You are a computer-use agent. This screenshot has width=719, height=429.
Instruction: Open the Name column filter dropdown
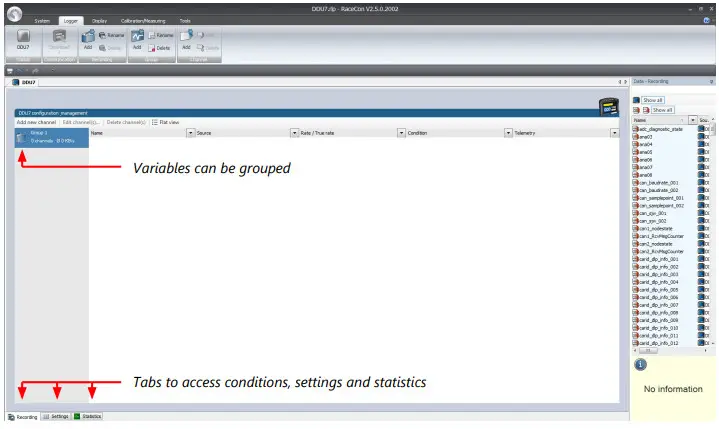(190, 133)
